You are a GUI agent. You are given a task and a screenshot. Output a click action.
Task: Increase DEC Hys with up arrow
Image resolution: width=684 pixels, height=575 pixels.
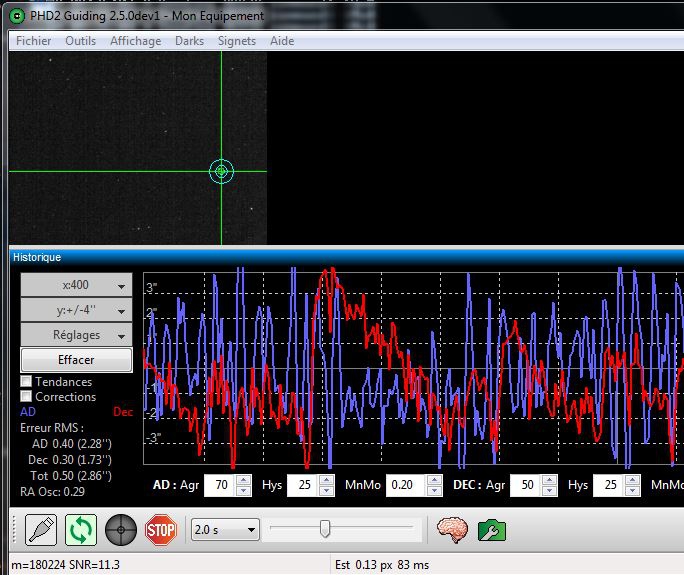[x=633, y=479]
